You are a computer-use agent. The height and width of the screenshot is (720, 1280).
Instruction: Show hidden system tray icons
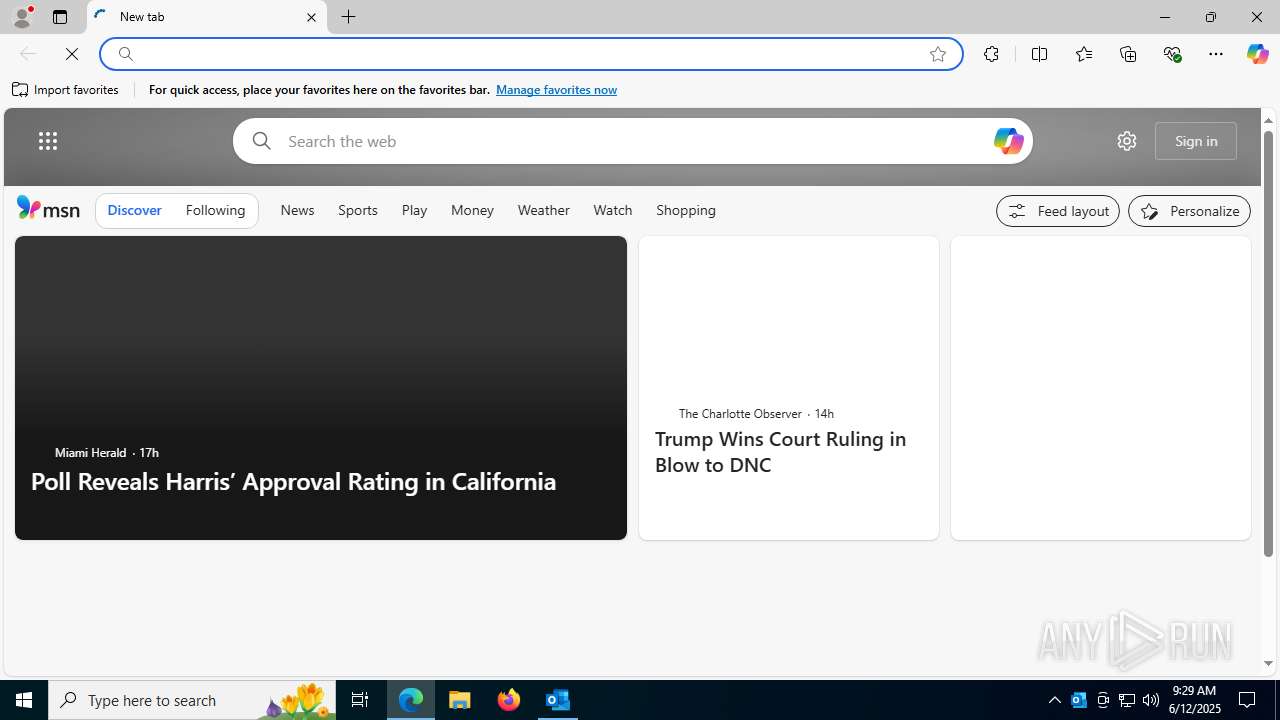click(x=1055, y=700)
